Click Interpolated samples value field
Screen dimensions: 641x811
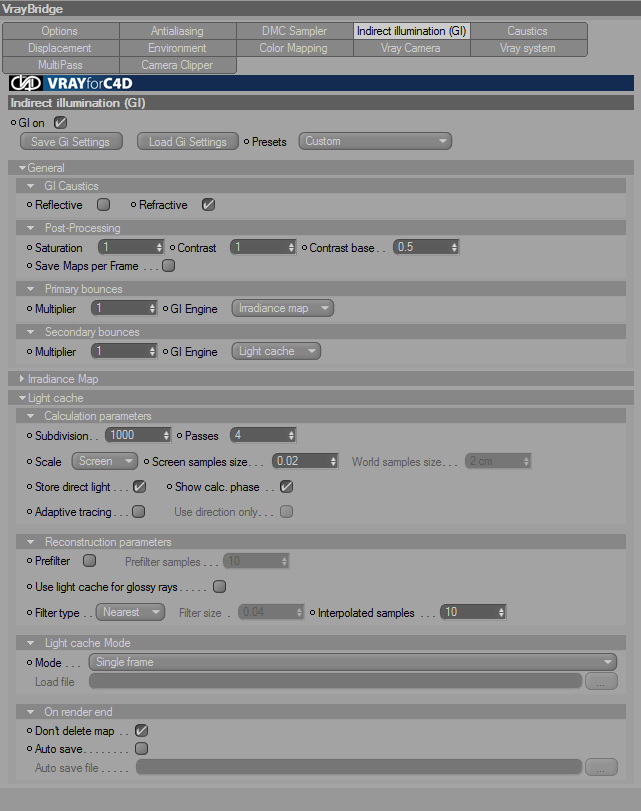pyautogui.click(x=469, y=612)
